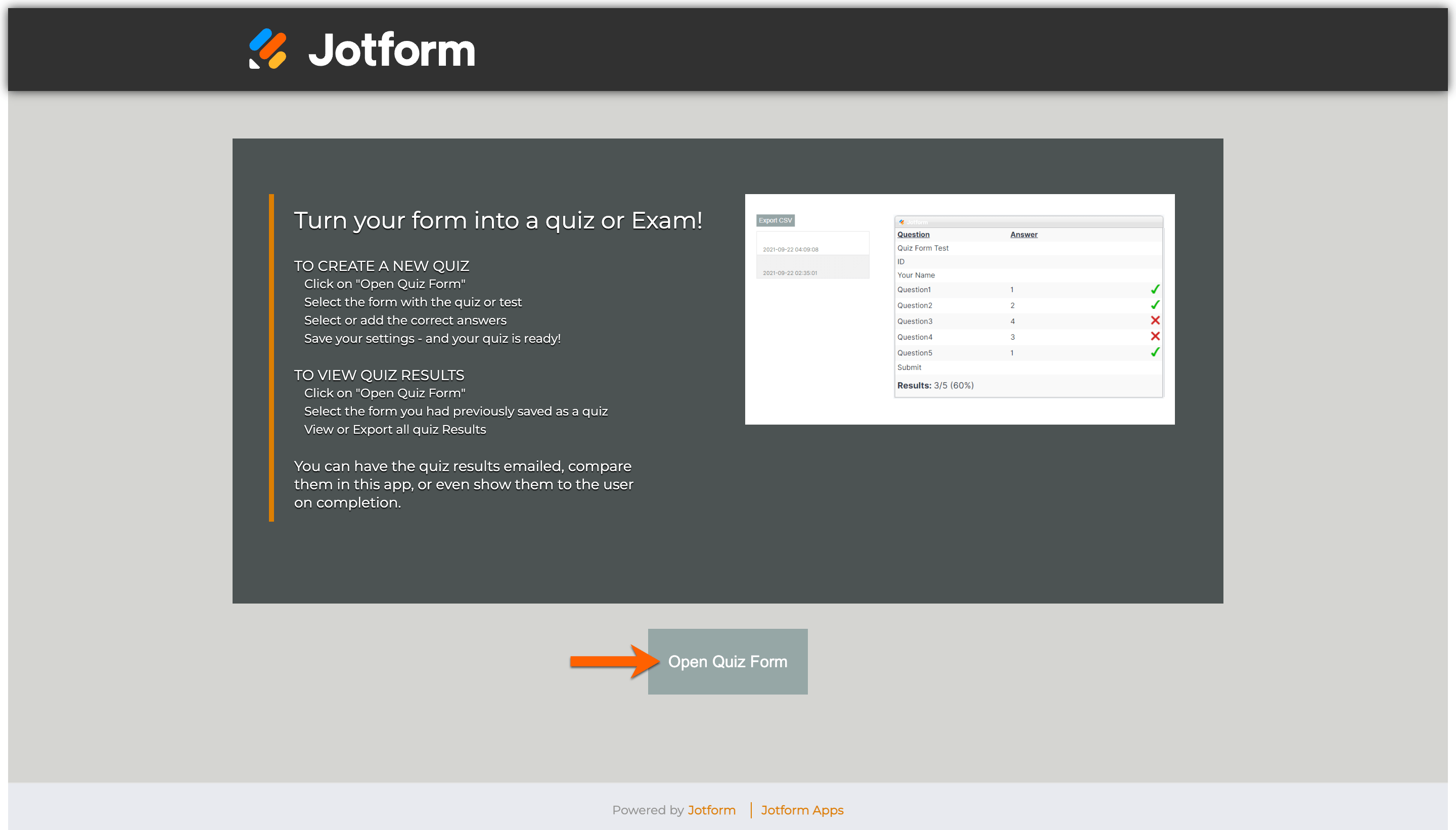This screenshot has width=1456, height=830.
Task: Select the 2021-09-22 02:35:01 submission entry
Action: [x=790, y=272]
